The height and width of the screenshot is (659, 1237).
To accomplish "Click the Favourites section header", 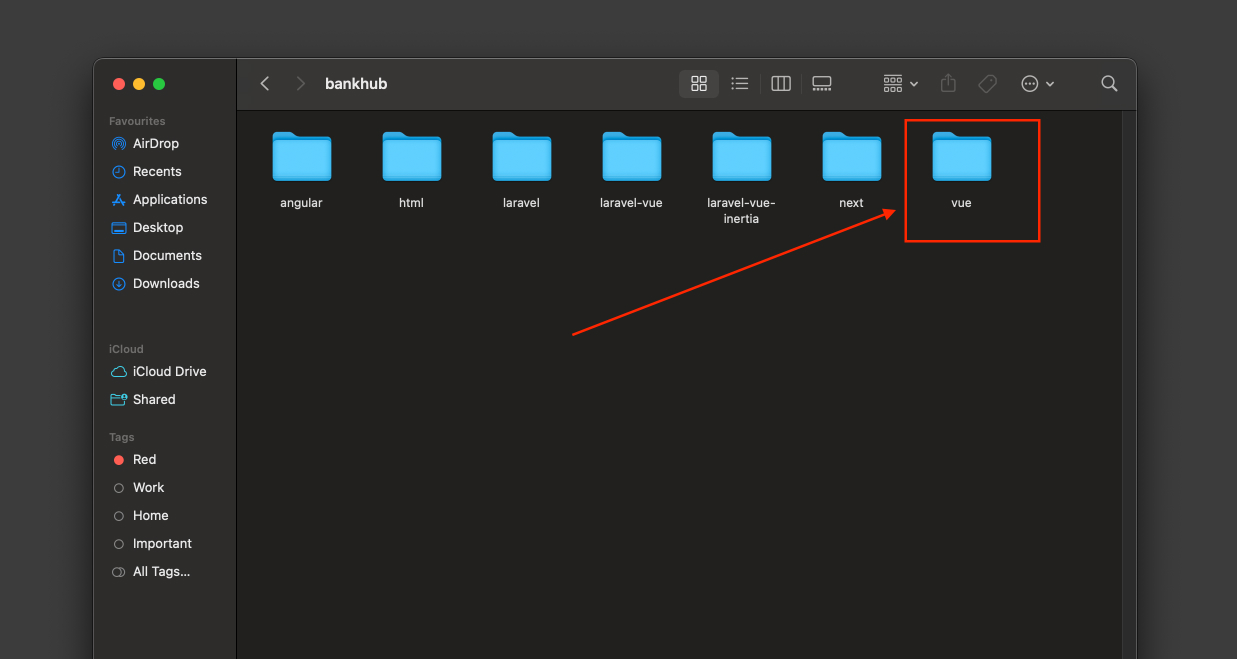I will (137, 121).
